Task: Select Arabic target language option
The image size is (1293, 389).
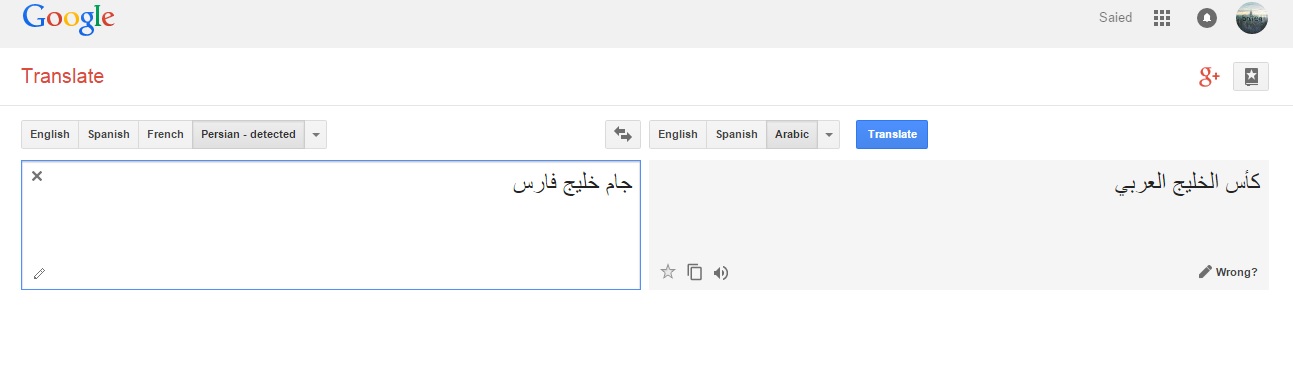Action: [x=792, y=134]
